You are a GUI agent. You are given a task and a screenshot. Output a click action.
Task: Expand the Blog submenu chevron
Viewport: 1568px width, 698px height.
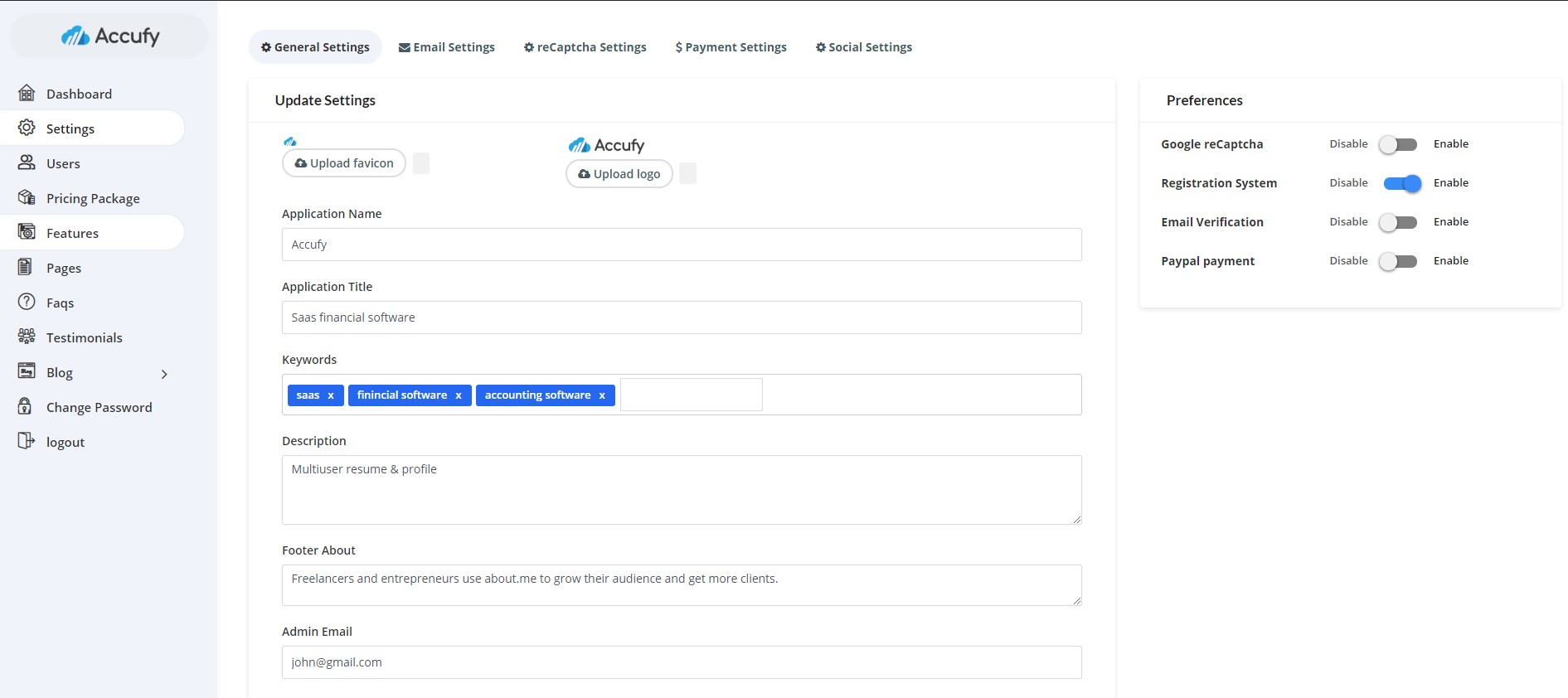(x=164, y=374)
